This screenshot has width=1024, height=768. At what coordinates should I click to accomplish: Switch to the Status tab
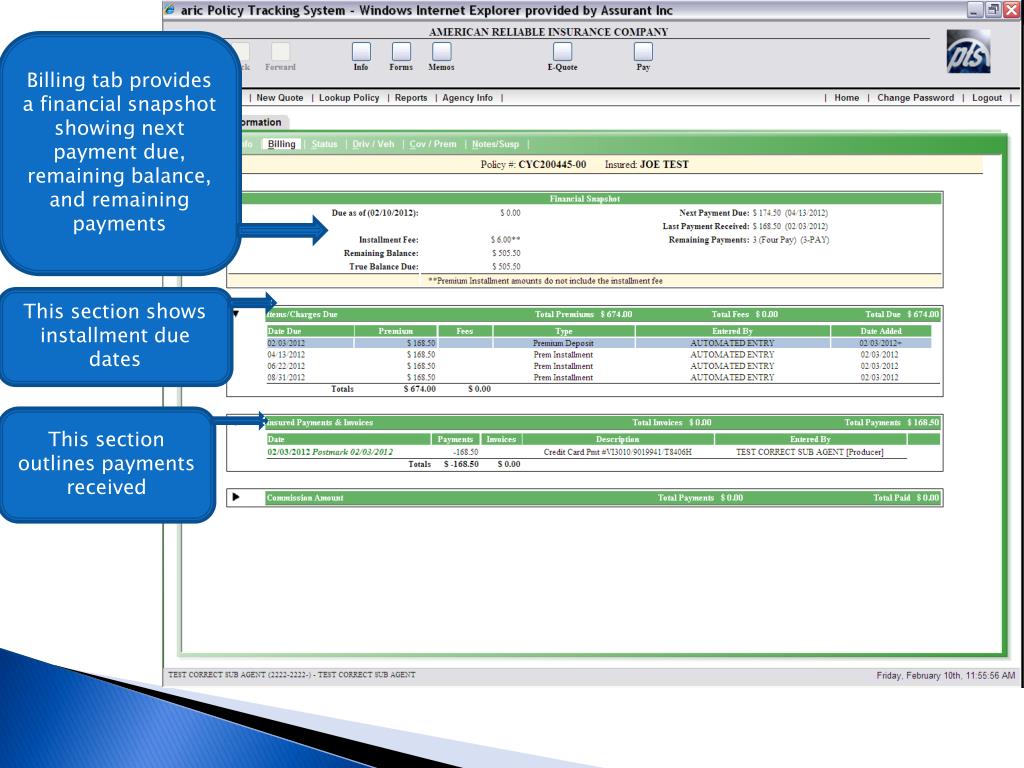[x=325, y=144]
